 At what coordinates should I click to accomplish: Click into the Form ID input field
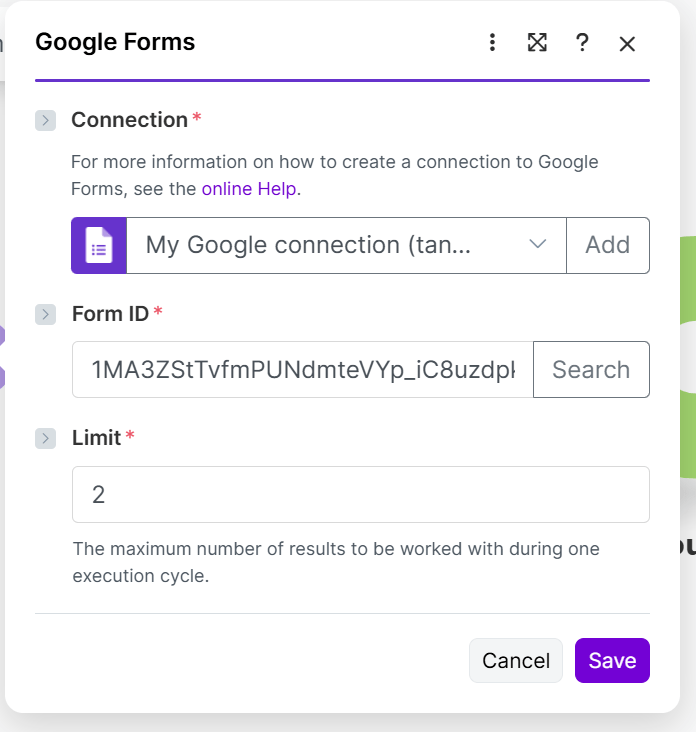(x=302, y=370)
